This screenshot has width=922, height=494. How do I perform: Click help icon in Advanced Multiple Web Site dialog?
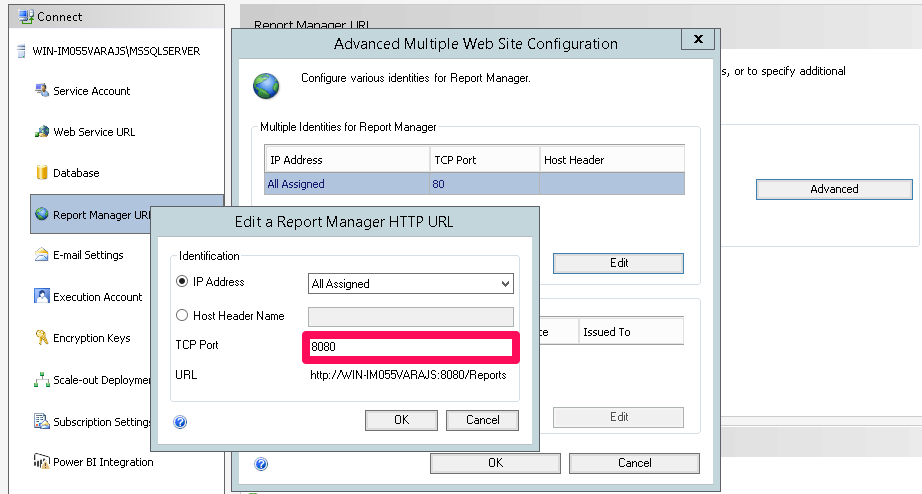pos(261,464)
